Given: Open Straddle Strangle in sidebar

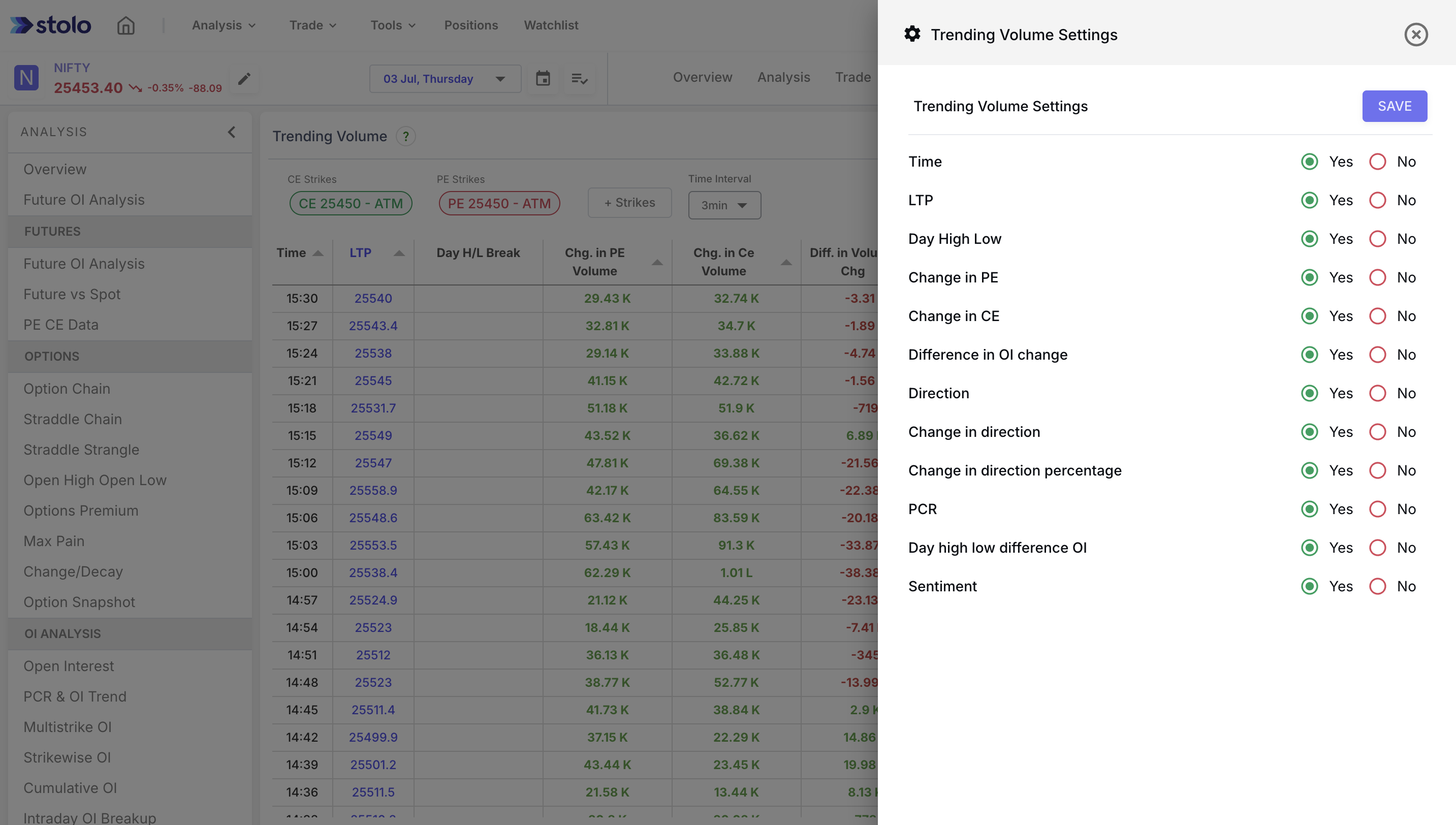Looking at the screenshot, I should pyautogui.click(x=81, y=450).
